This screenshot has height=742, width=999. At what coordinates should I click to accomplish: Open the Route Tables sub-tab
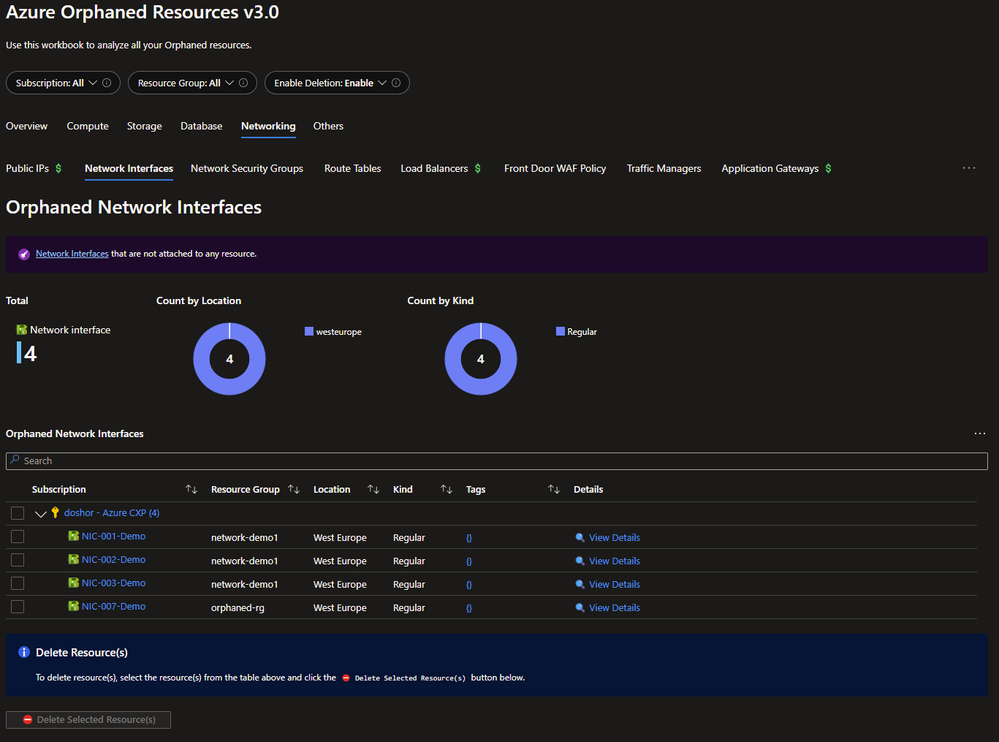coord(352,168)
